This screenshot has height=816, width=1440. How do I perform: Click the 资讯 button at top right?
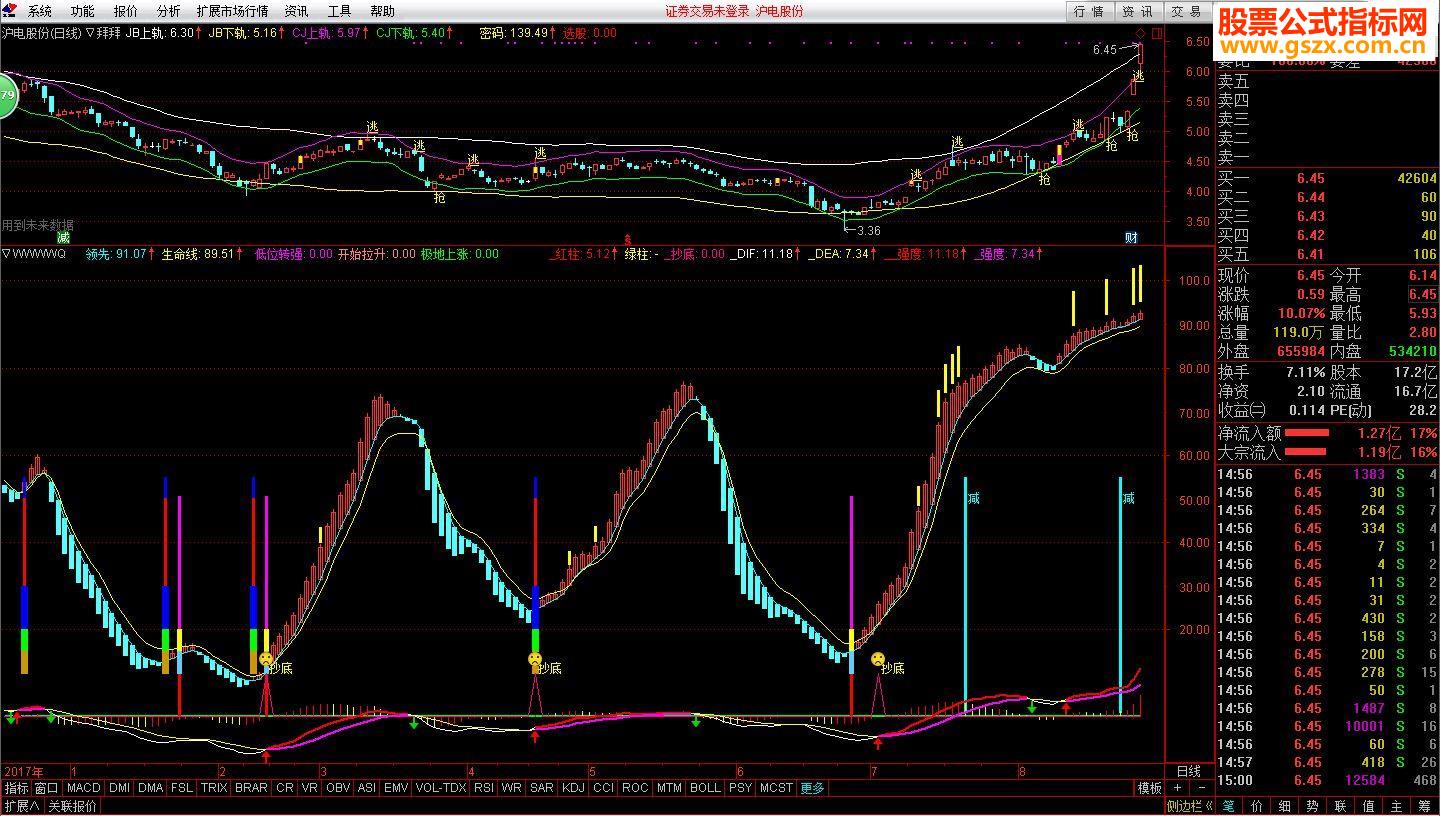click(1137, 11)
